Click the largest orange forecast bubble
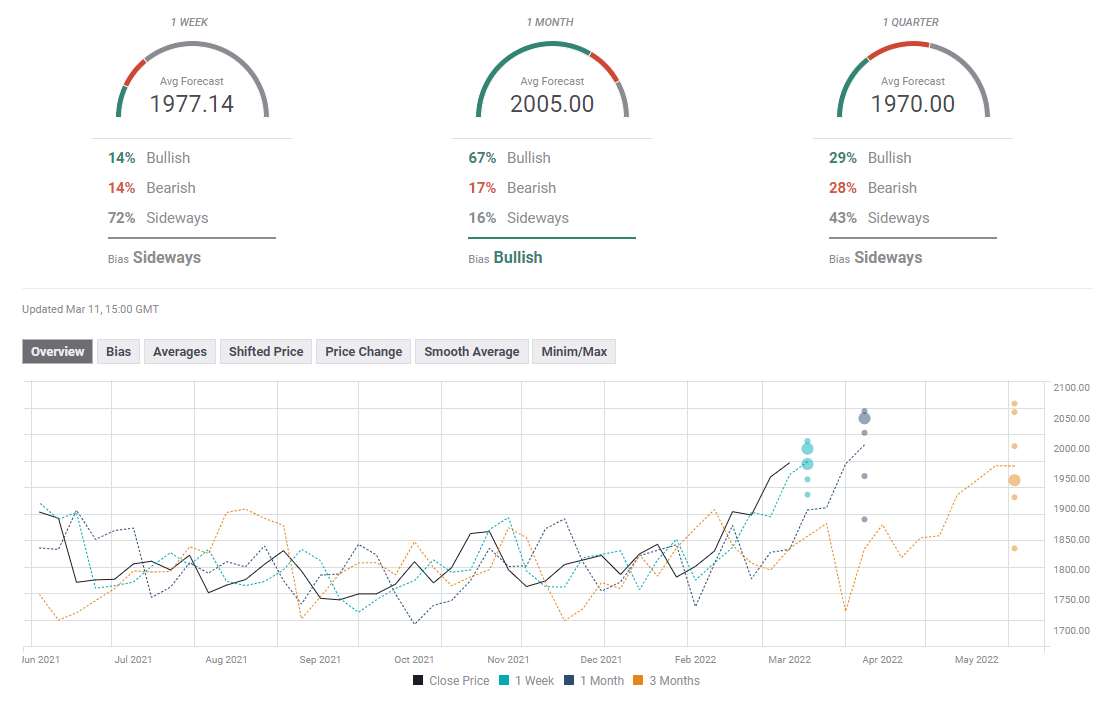Viewport: 1115px width, 714px height. 1014,481
